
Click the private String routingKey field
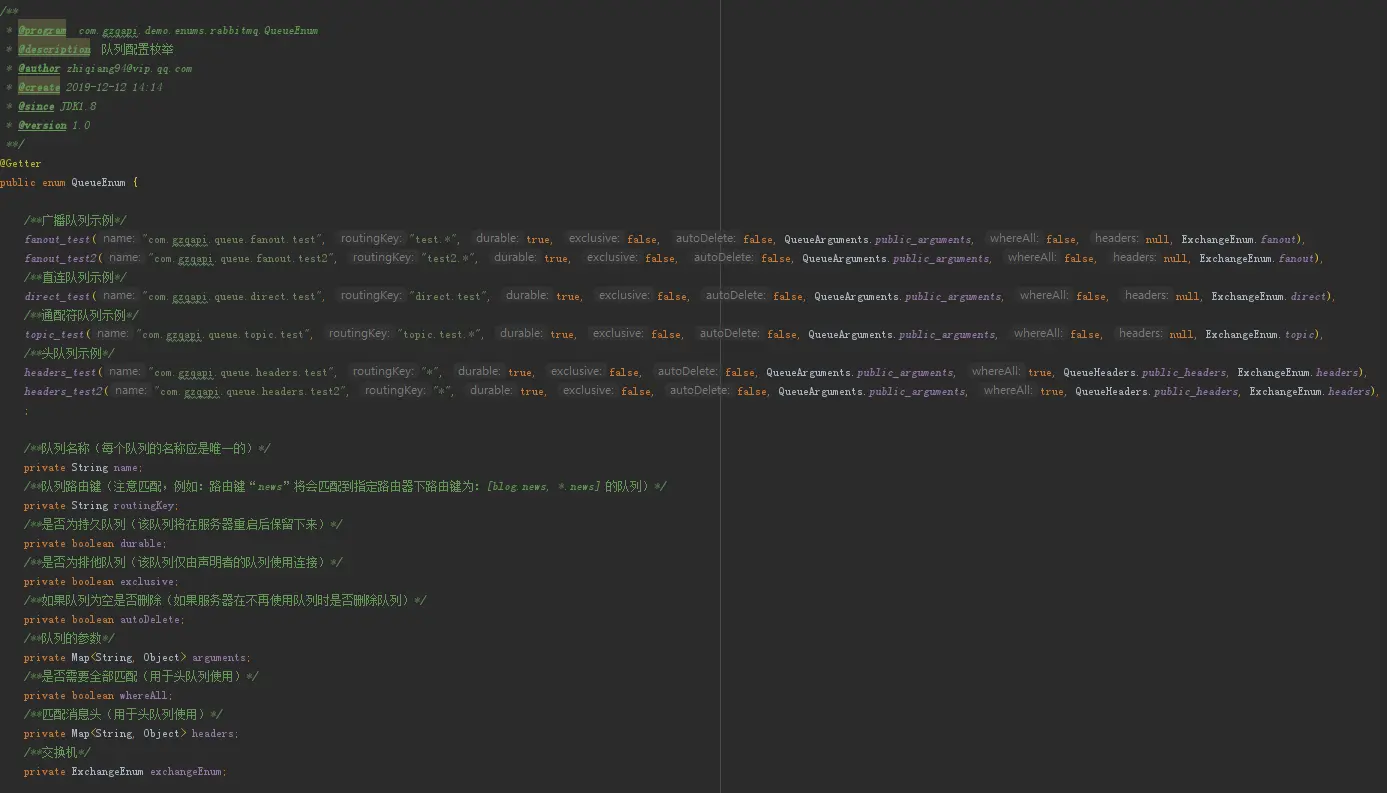(101, 505)
